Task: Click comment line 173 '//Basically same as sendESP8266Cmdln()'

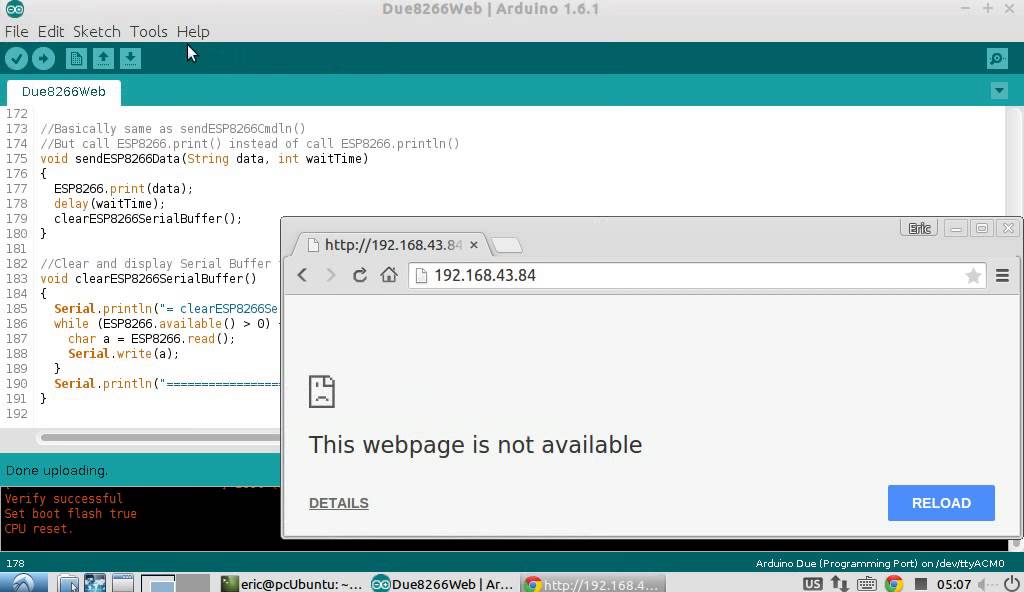Action: 173,129
